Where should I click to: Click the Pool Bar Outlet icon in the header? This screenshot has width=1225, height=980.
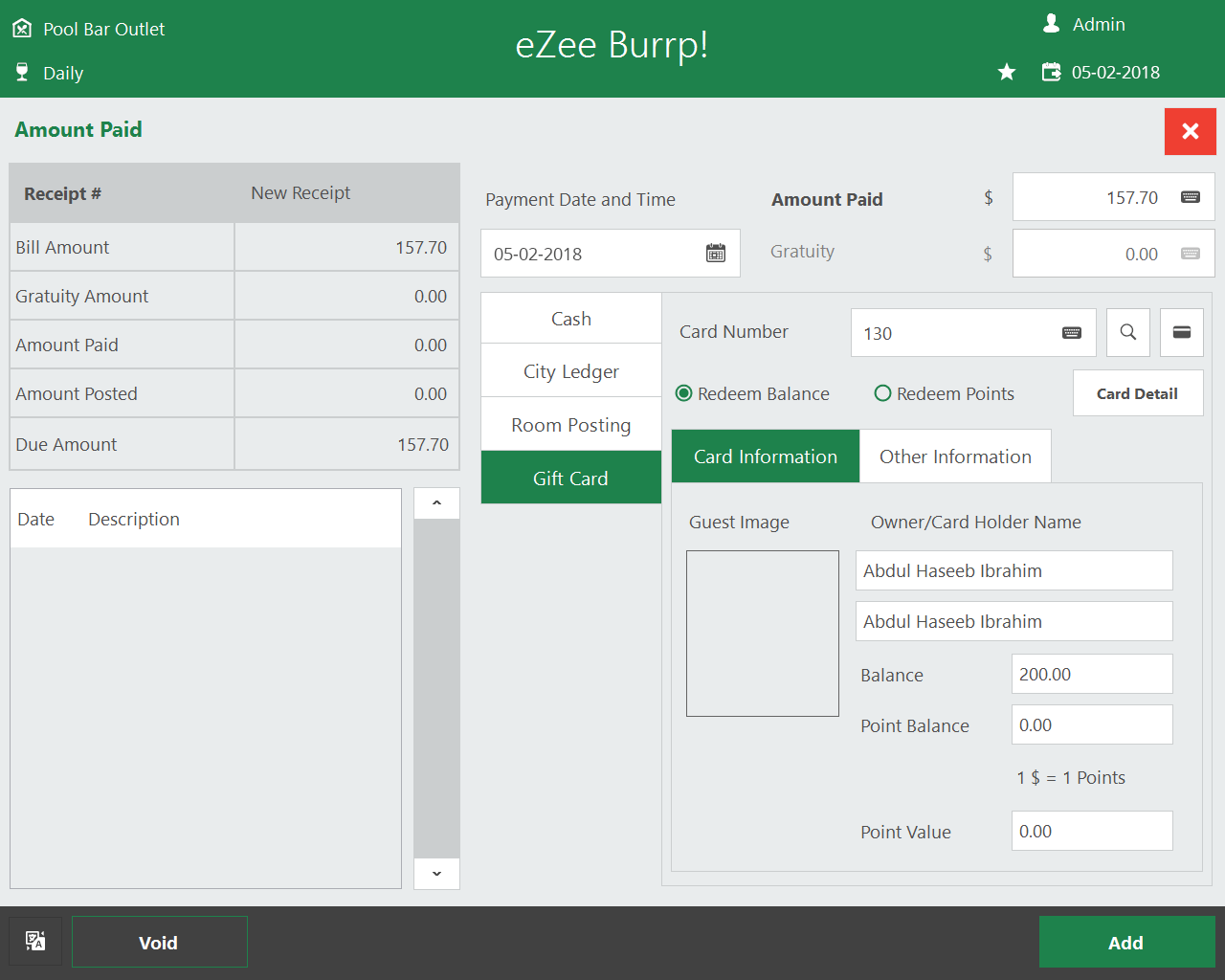[x=22, y=29]
